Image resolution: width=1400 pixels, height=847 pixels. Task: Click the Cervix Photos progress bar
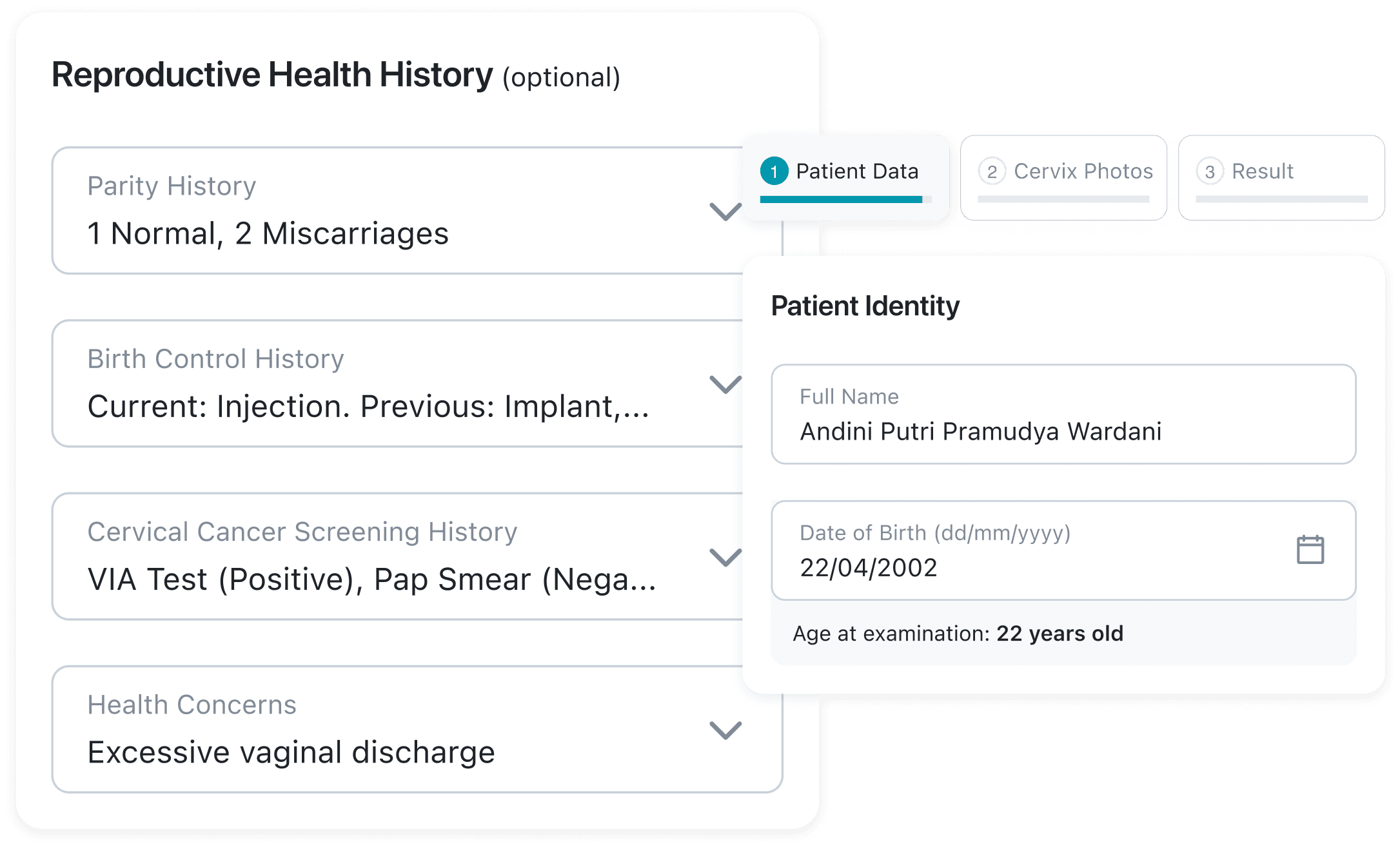(1064, 200)
